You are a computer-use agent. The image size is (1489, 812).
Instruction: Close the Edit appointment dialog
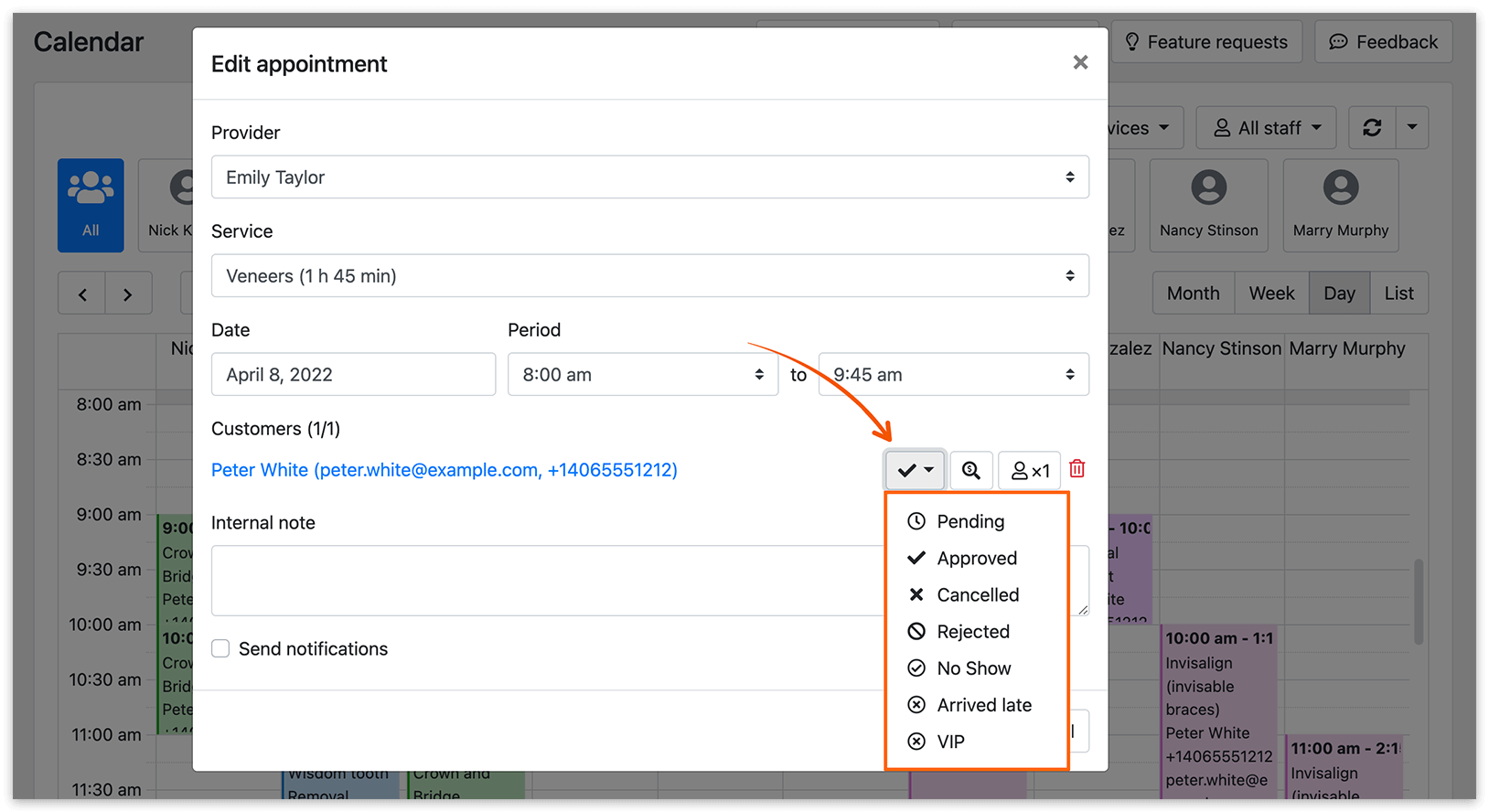pyautogui.click(x=1080, y=62)
